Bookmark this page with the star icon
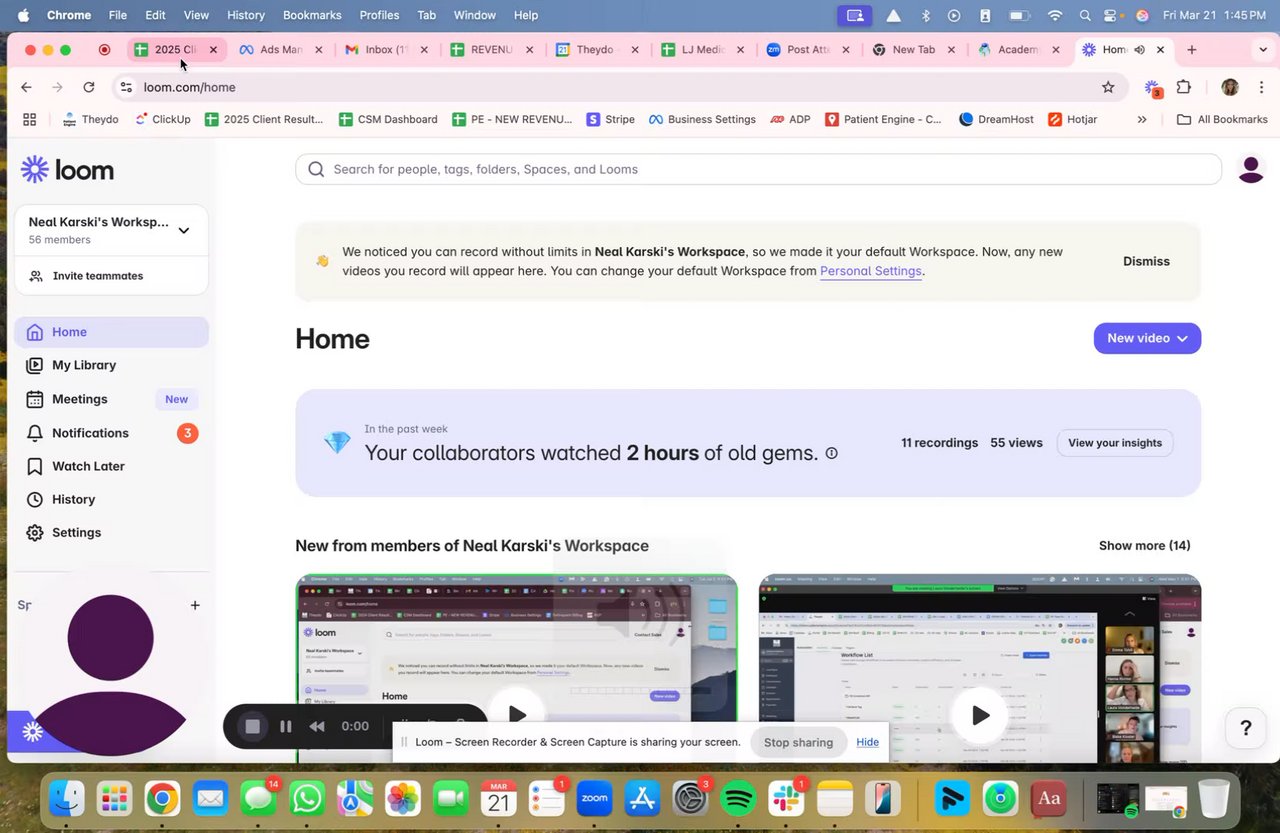 tap(1108, 87)
